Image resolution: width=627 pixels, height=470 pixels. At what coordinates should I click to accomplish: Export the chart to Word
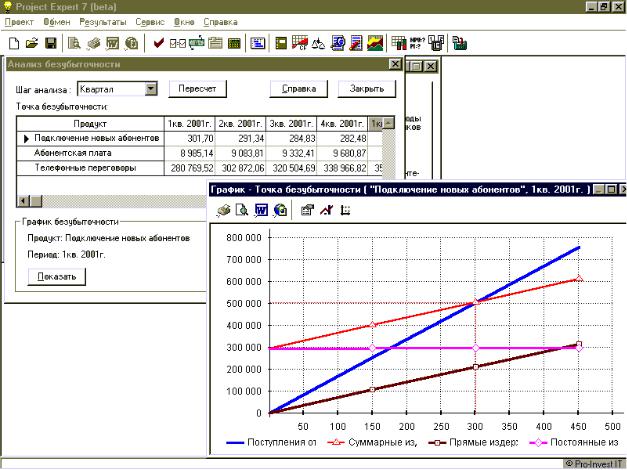click(x=261, y=210)
